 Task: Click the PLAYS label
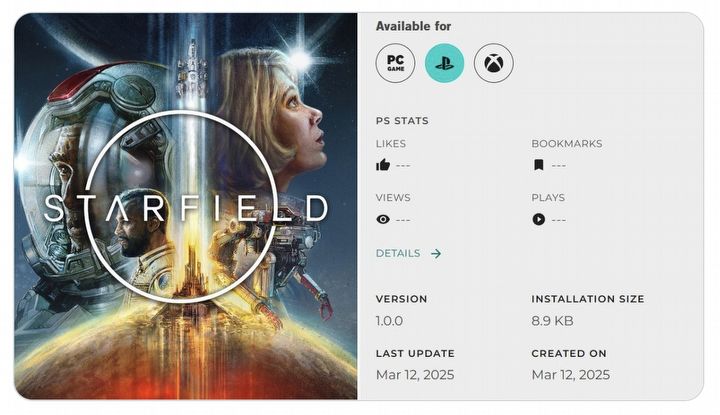[x=548, y=198]
